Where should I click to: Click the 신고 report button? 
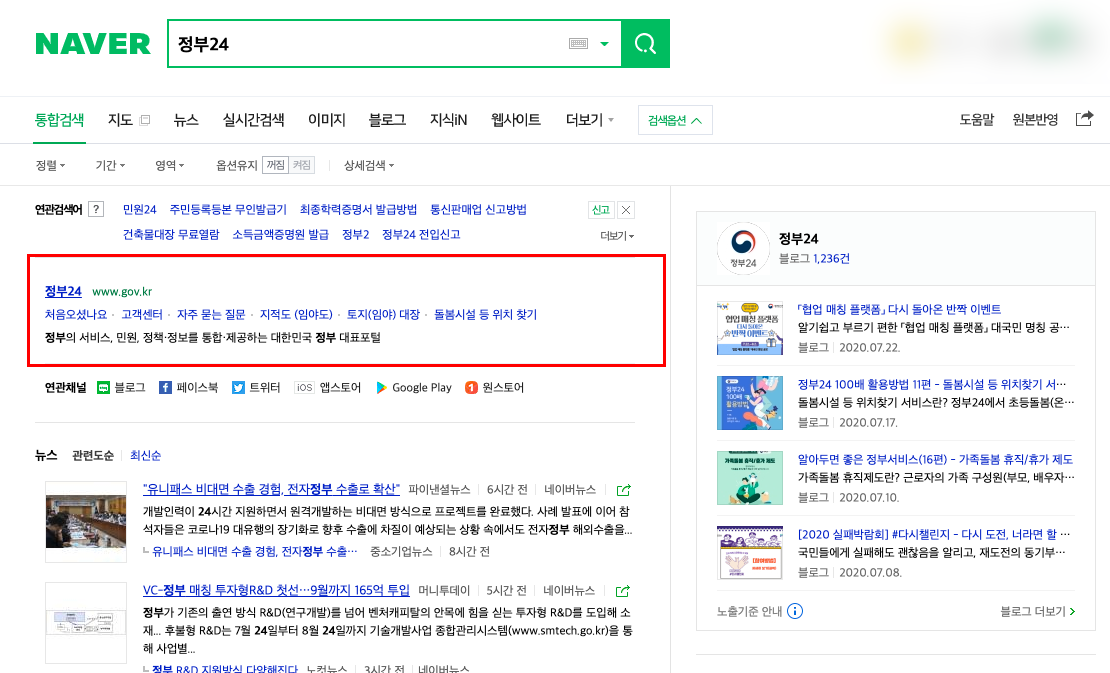(601, 209)
